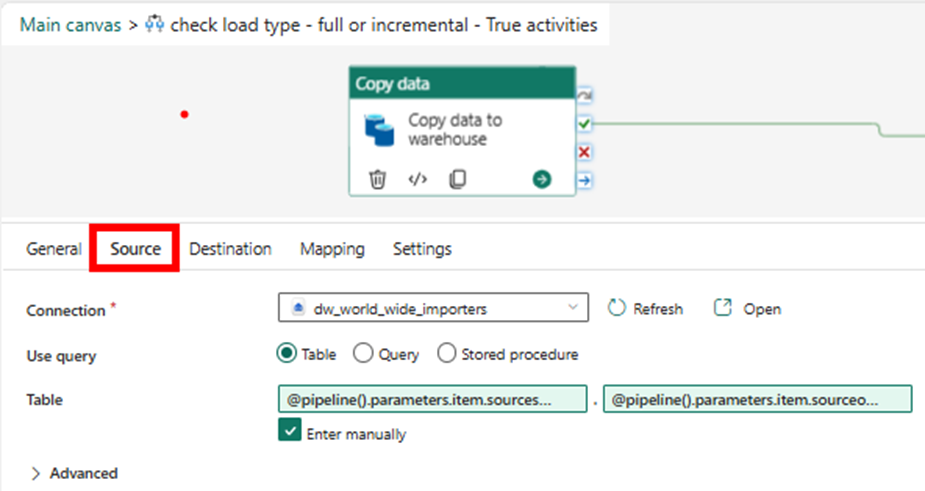Open the Connection dropdown

point(433,309)
